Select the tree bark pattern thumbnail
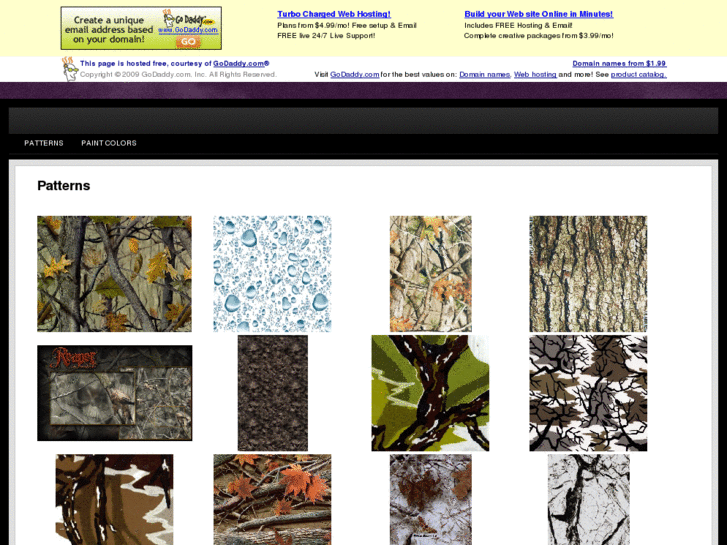Viewport: 727px width, 545px height. [x=588, y=274]
